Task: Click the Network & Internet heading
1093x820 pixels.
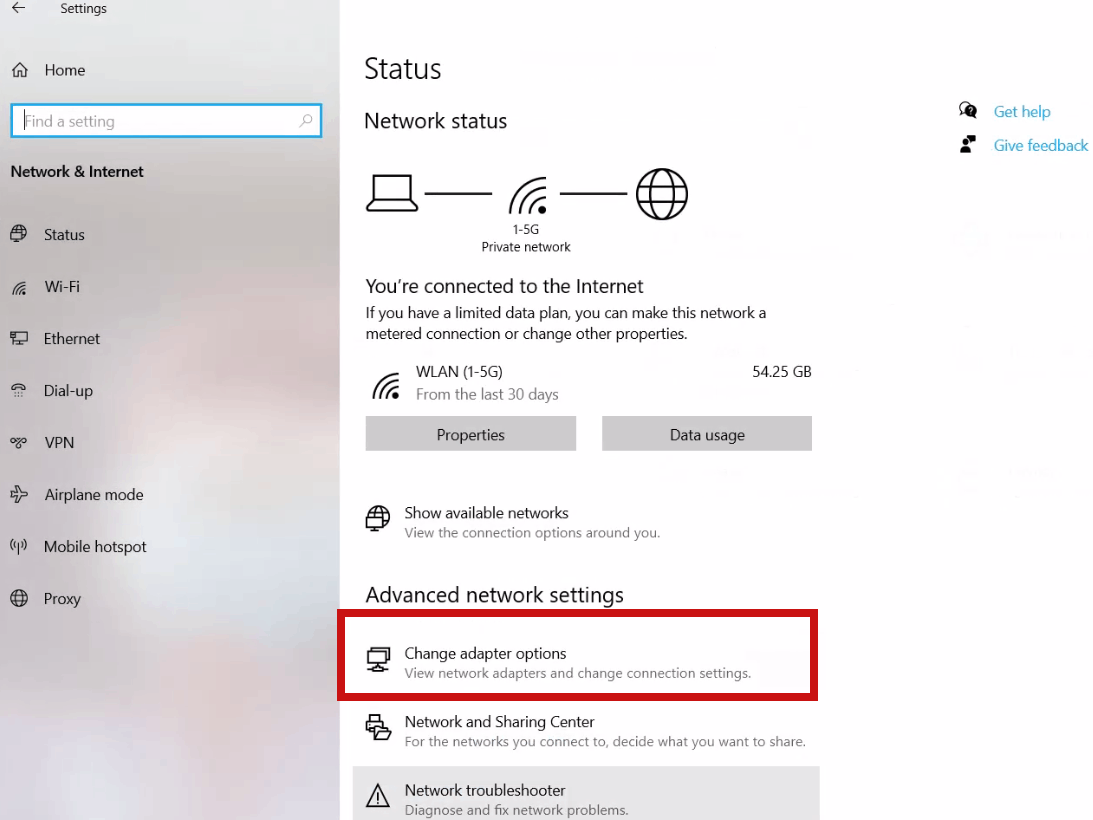Action: pos(77,172)
